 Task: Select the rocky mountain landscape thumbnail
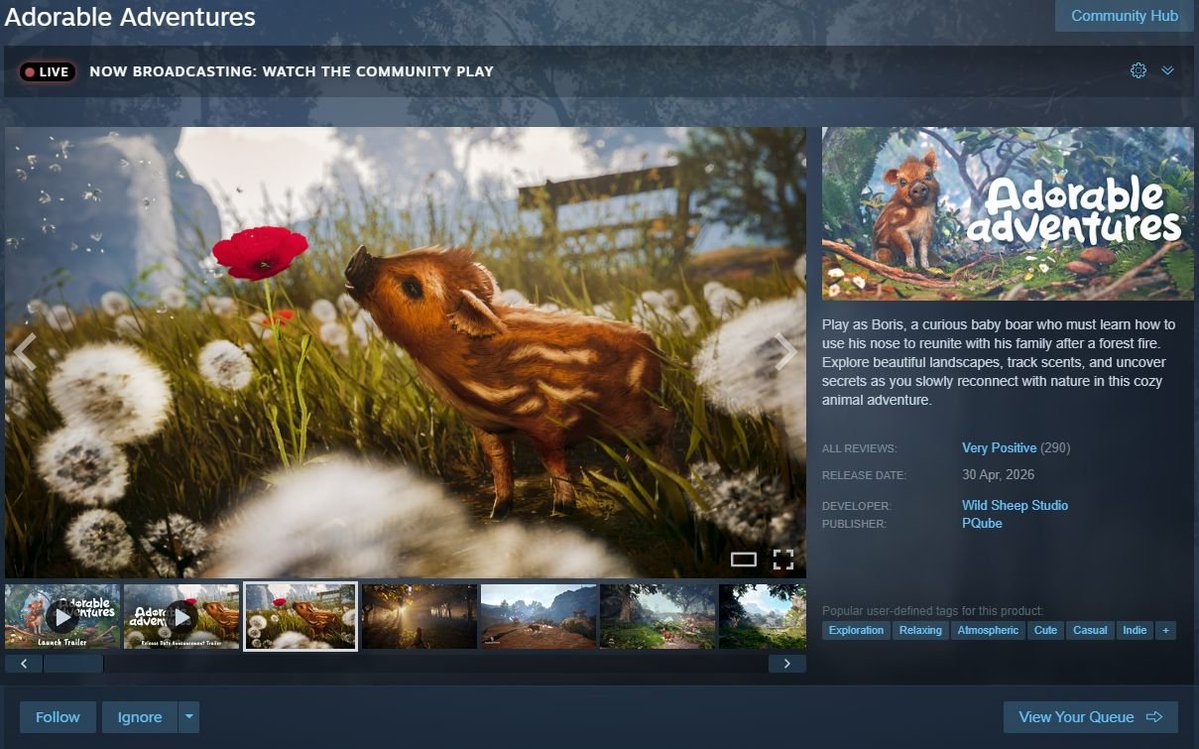[538, 616]
